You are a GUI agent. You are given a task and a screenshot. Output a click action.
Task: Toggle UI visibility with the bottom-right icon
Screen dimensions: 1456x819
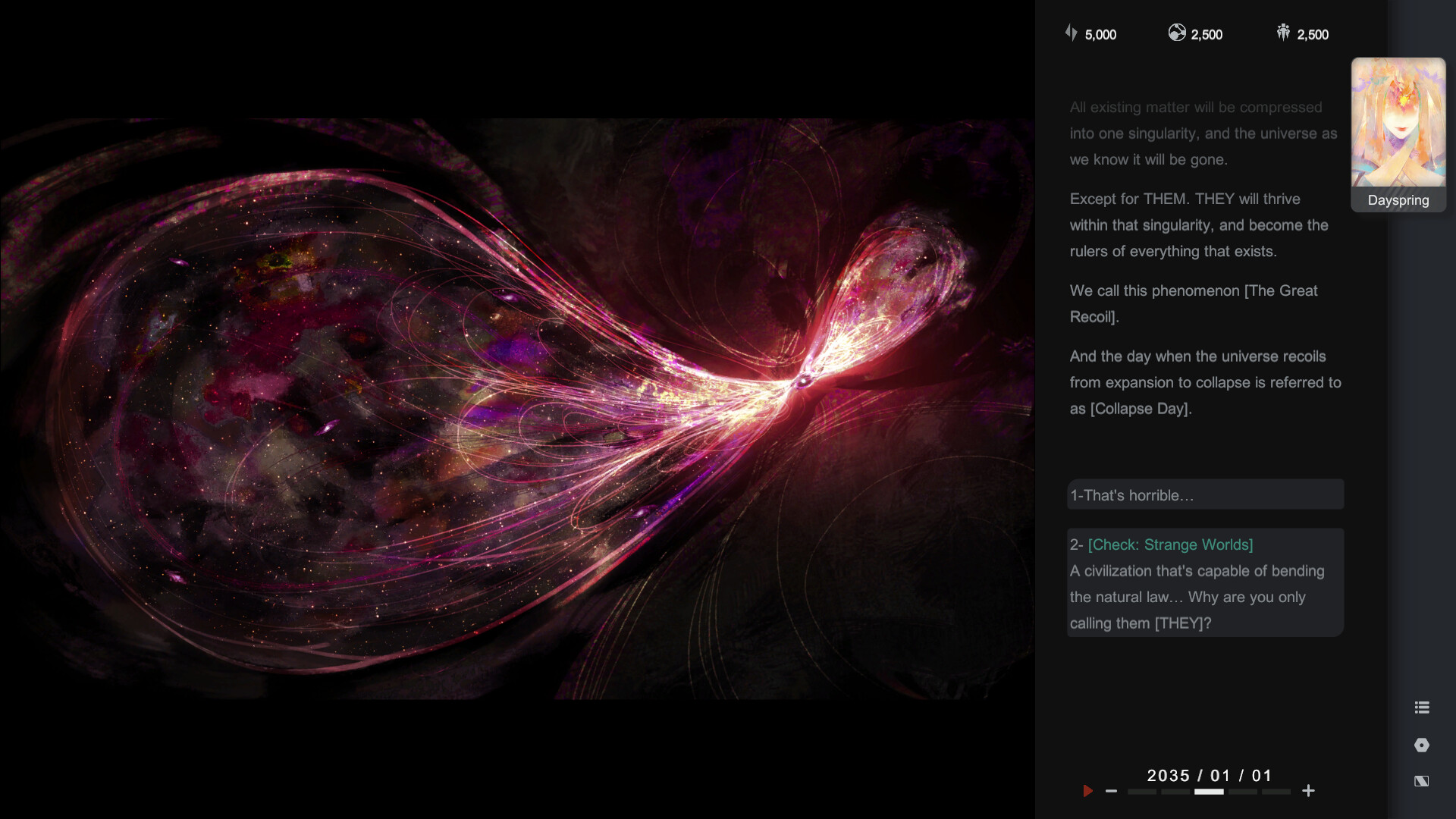(x=1422, y=780)
